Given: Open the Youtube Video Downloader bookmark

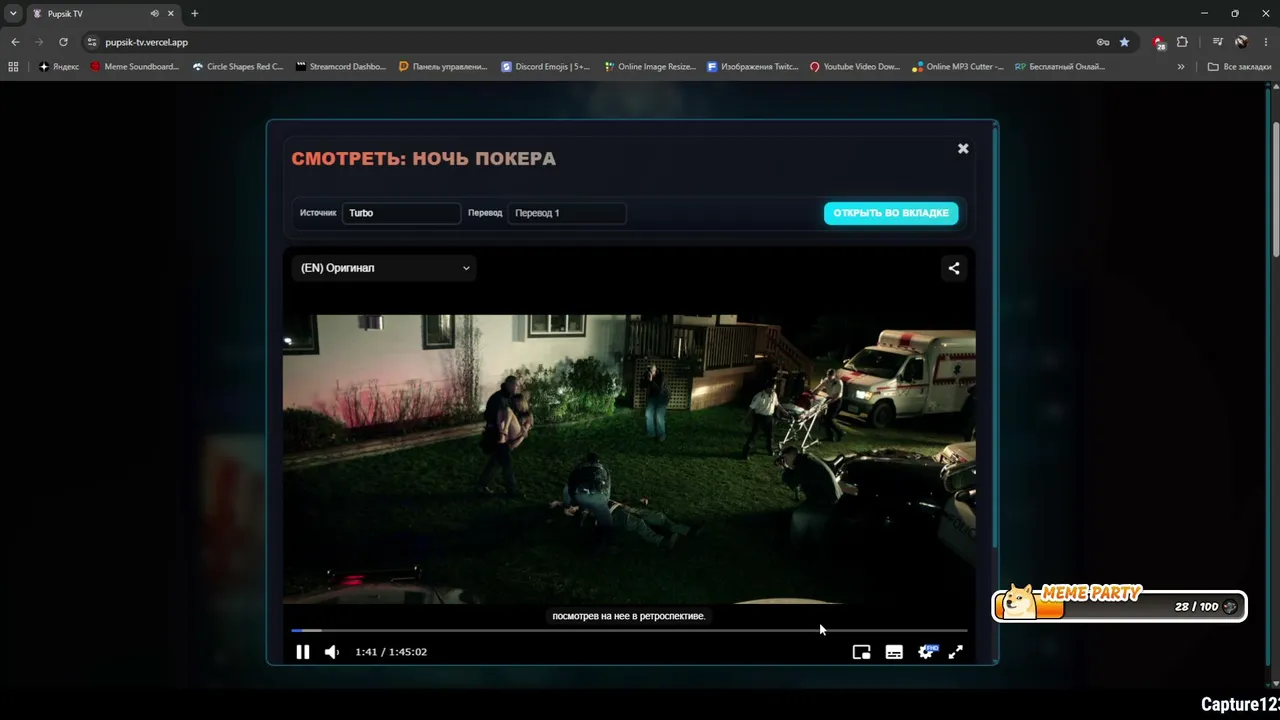Looking at the screenshot, I should click(855, 67).
